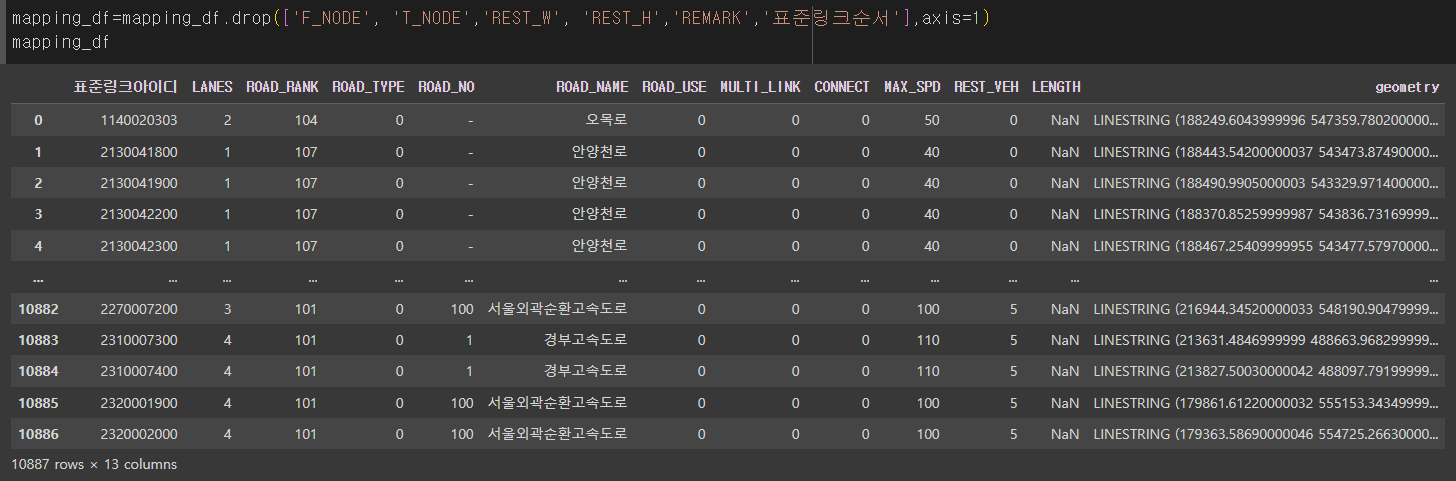
Task: Click the ROAD_TYPE column header
Action: point(368,87)
